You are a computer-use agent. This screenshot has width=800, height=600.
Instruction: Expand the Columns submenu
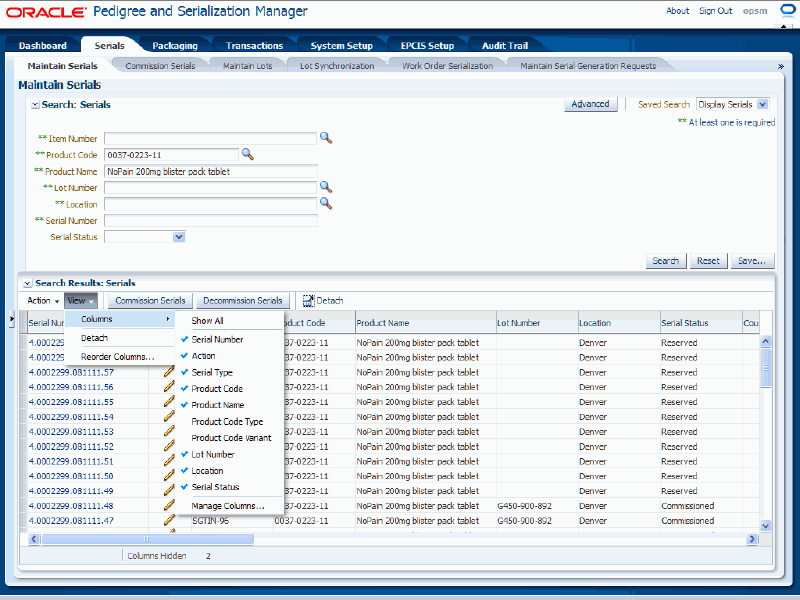120,319
